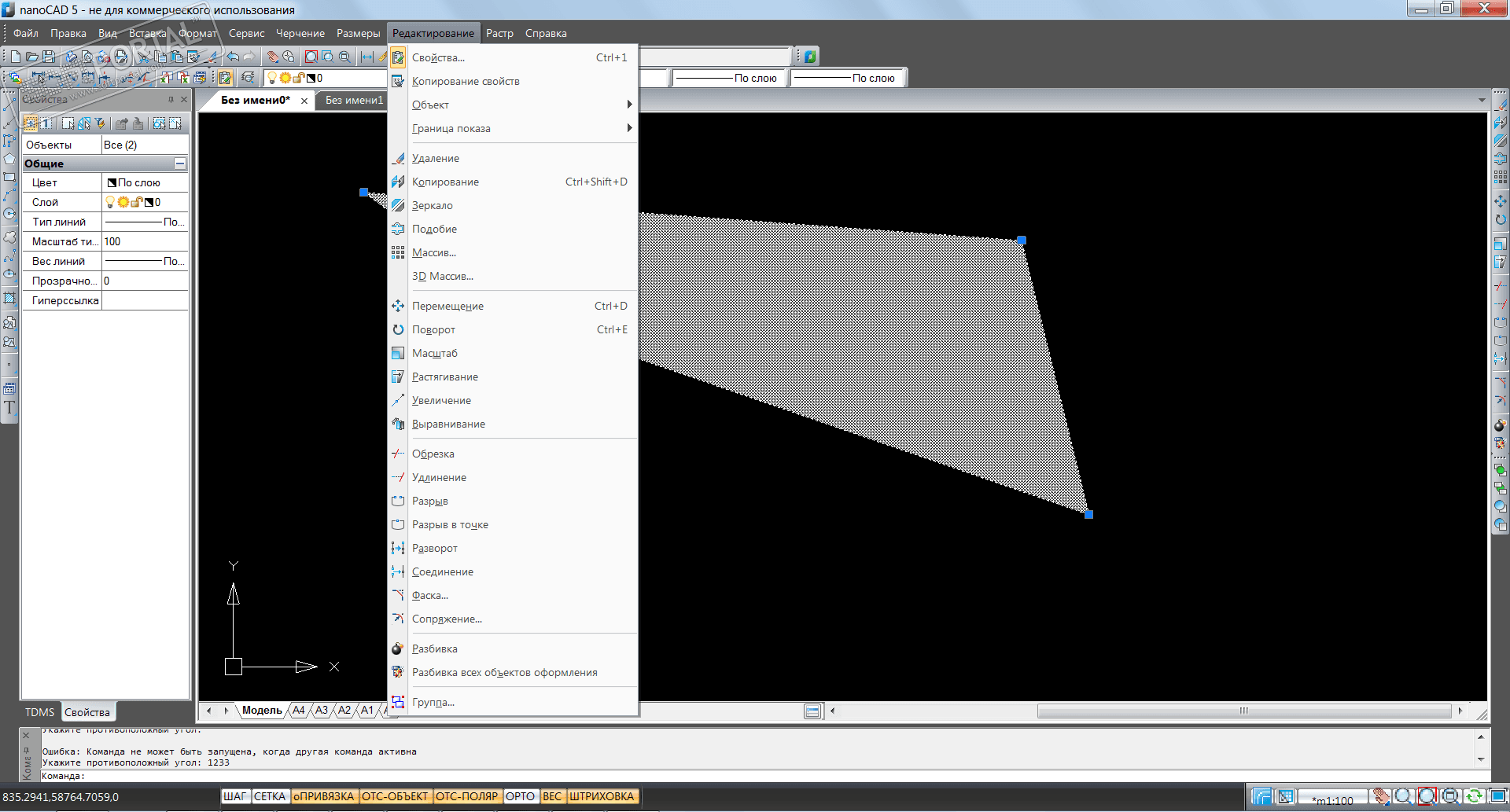The width and height of the screenshot is (1510, 812).
Task: Open the toolbar layer dropdown showing 0
Action: click(326, 78)
